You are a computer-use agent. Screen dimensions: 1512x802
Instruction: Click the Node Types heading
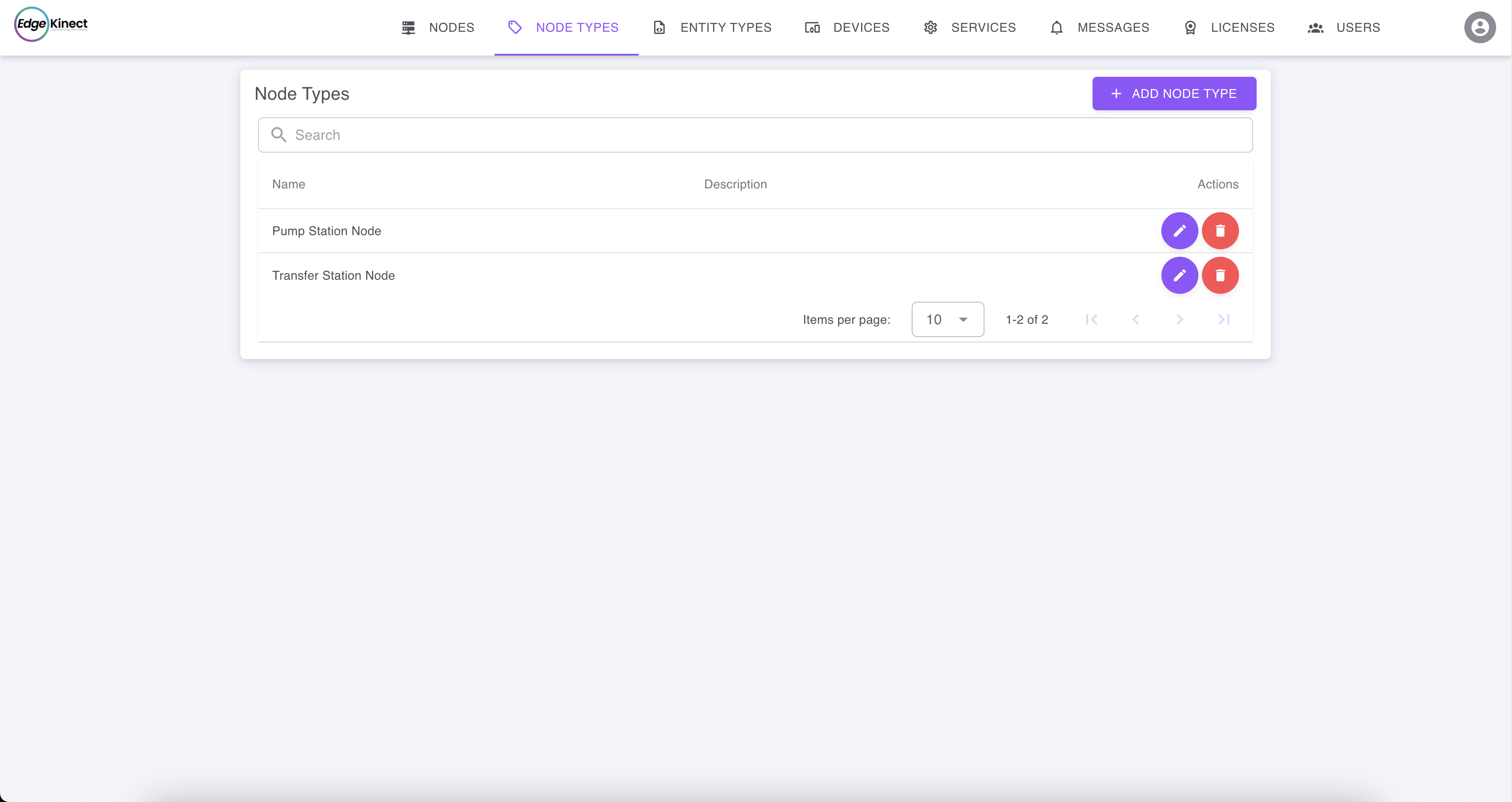(x=302, y=94)
